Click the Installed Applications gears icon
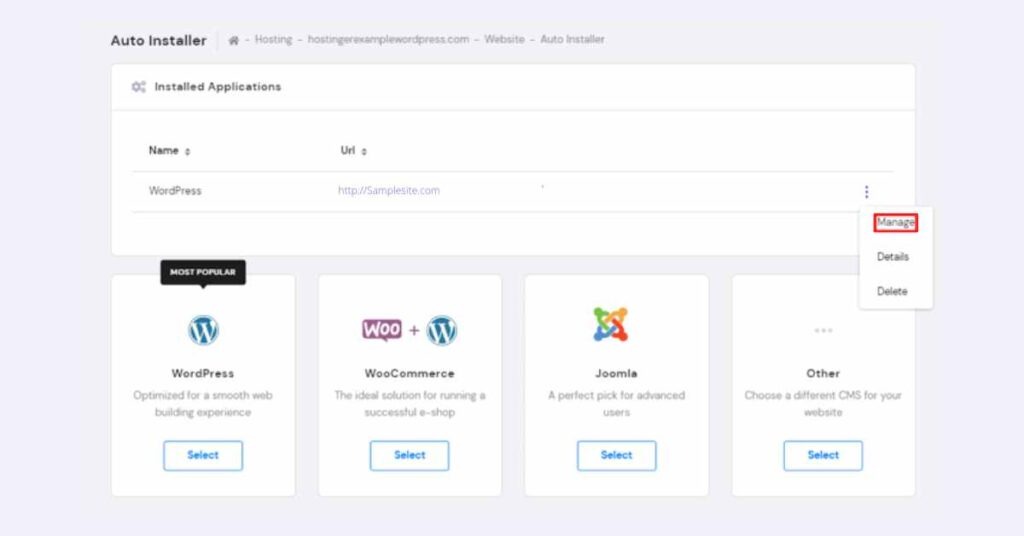Image resolution: width=1024 pixels, height=536 pixels. (x=138, y=87)
